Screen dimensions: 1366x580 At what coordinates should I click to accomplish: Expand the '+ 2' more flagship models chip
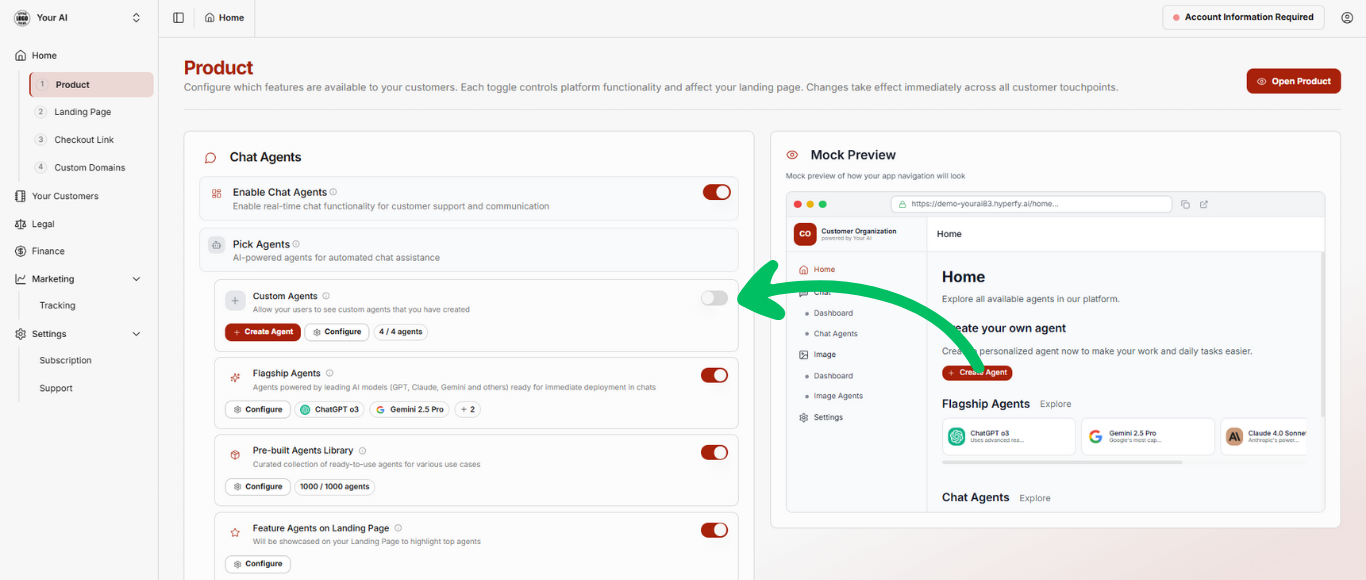click(x=467, y=409)
